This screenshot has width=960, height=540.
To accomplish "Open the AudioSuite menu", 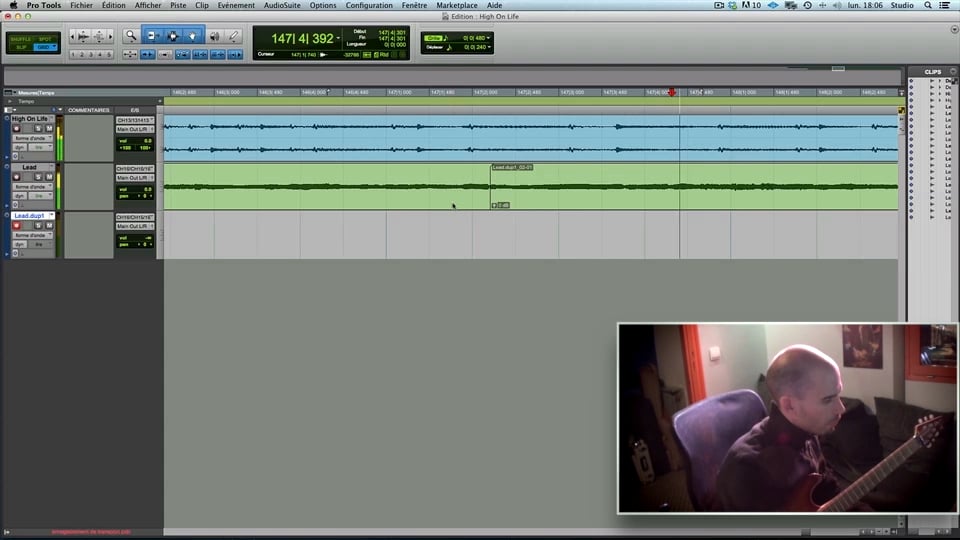I will [x=282, y=5].
